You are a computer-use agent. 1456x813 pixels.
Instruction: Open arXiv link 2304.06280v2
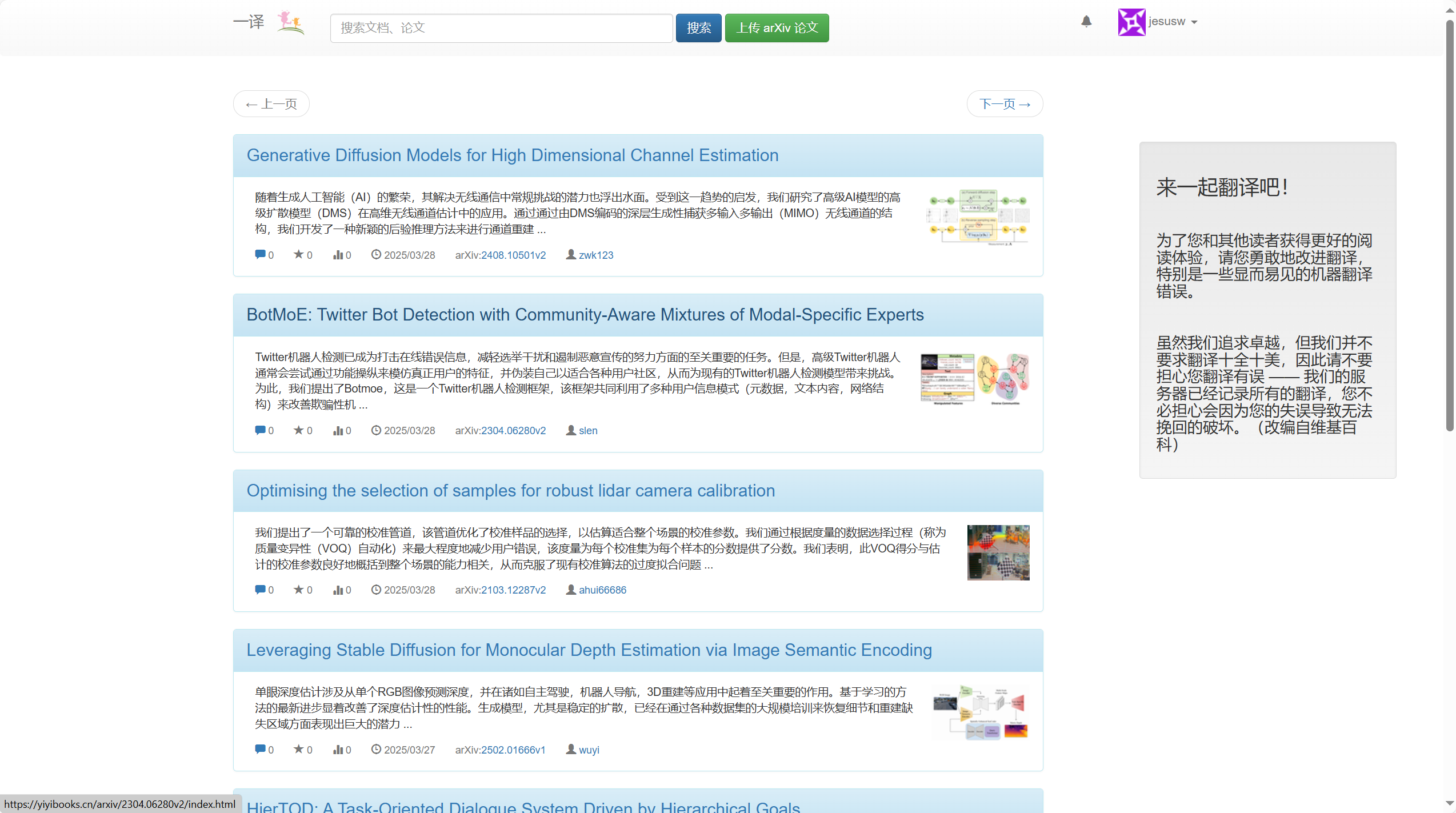[513, 430]
